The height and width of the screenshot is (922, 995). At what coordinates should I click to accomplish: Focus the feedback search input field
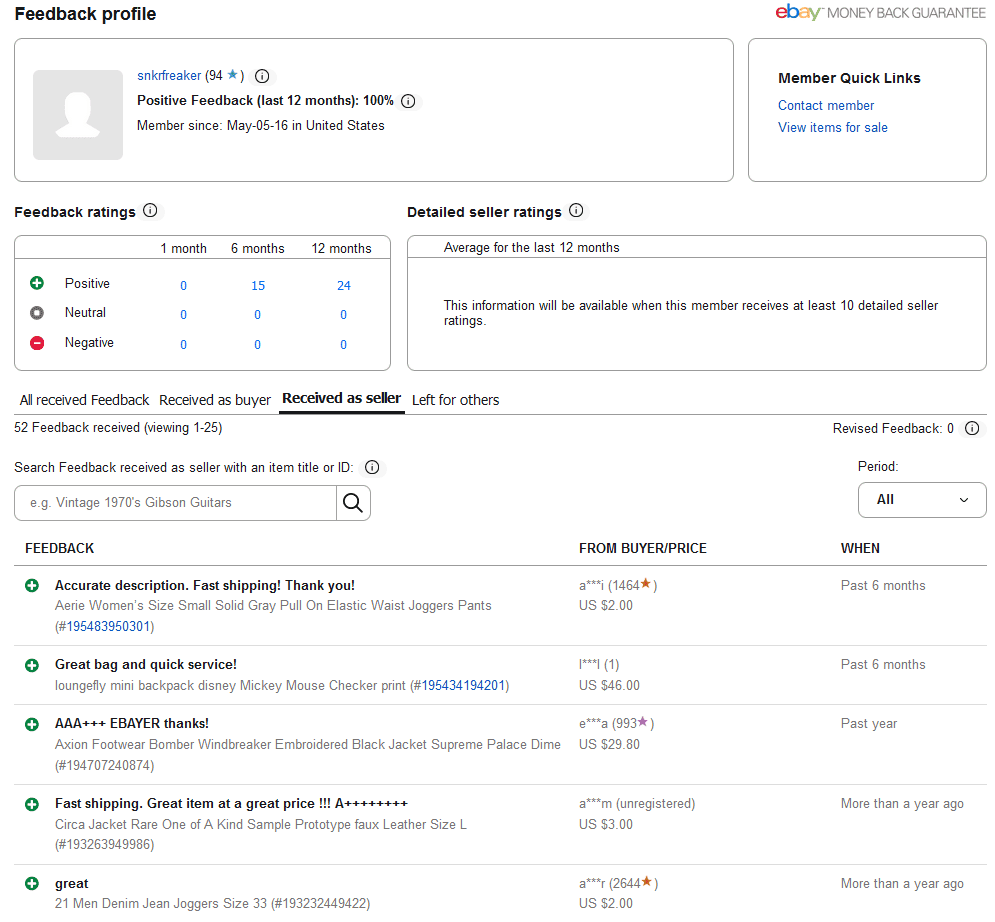[175, 503]
